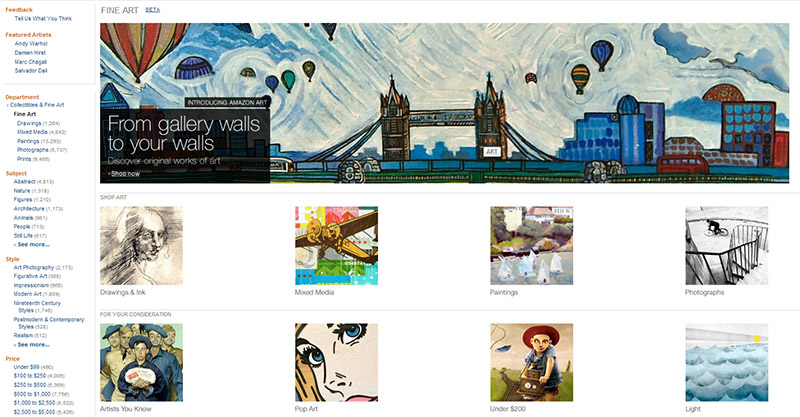Choose the Photographs black-and-white cyclist image
Image resolution: width=800 pixels, height=417 pixels.
pyautogui.click(x=727, y=246)
